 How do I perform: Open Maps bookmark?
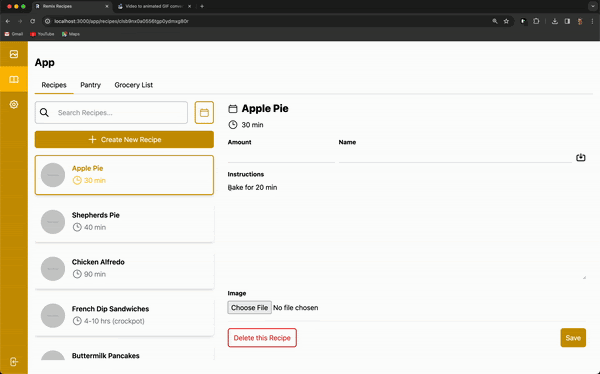(71, 34)
